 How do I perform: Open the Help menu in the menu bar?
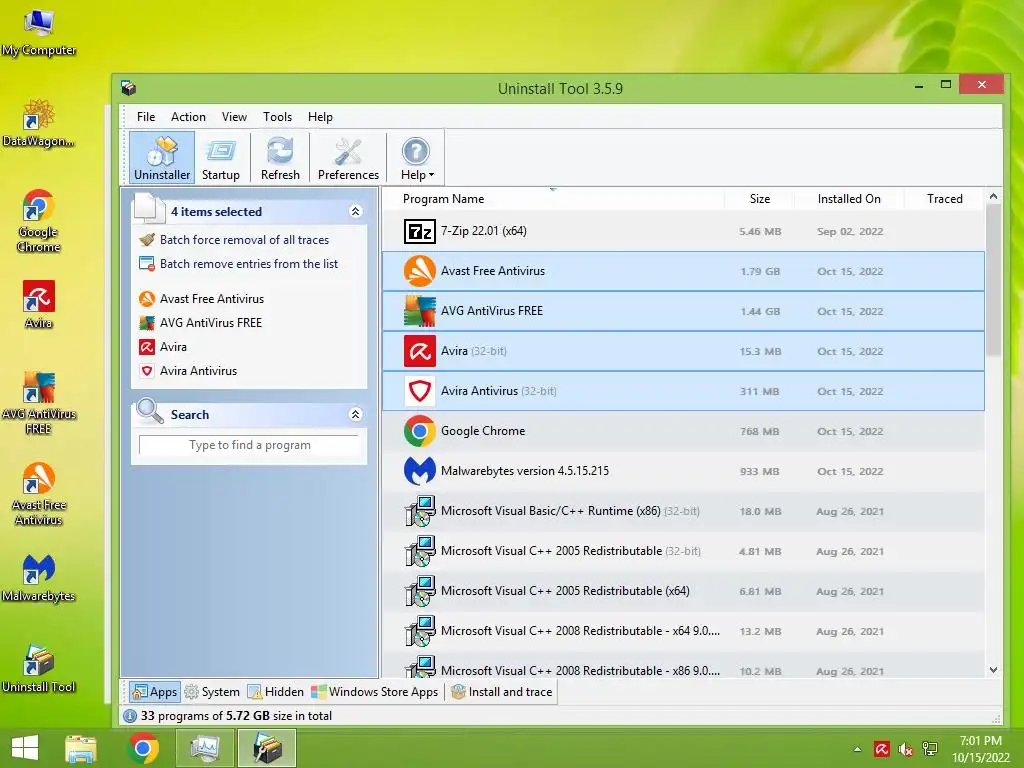coord(320,117)
